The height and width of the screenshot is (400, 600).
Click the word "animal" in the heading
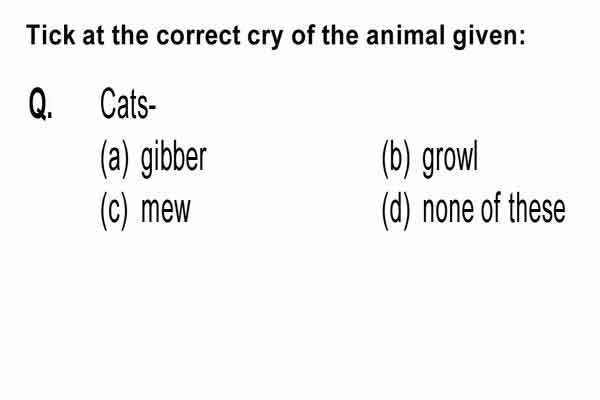pyautogui.click(x=405, y=35)
